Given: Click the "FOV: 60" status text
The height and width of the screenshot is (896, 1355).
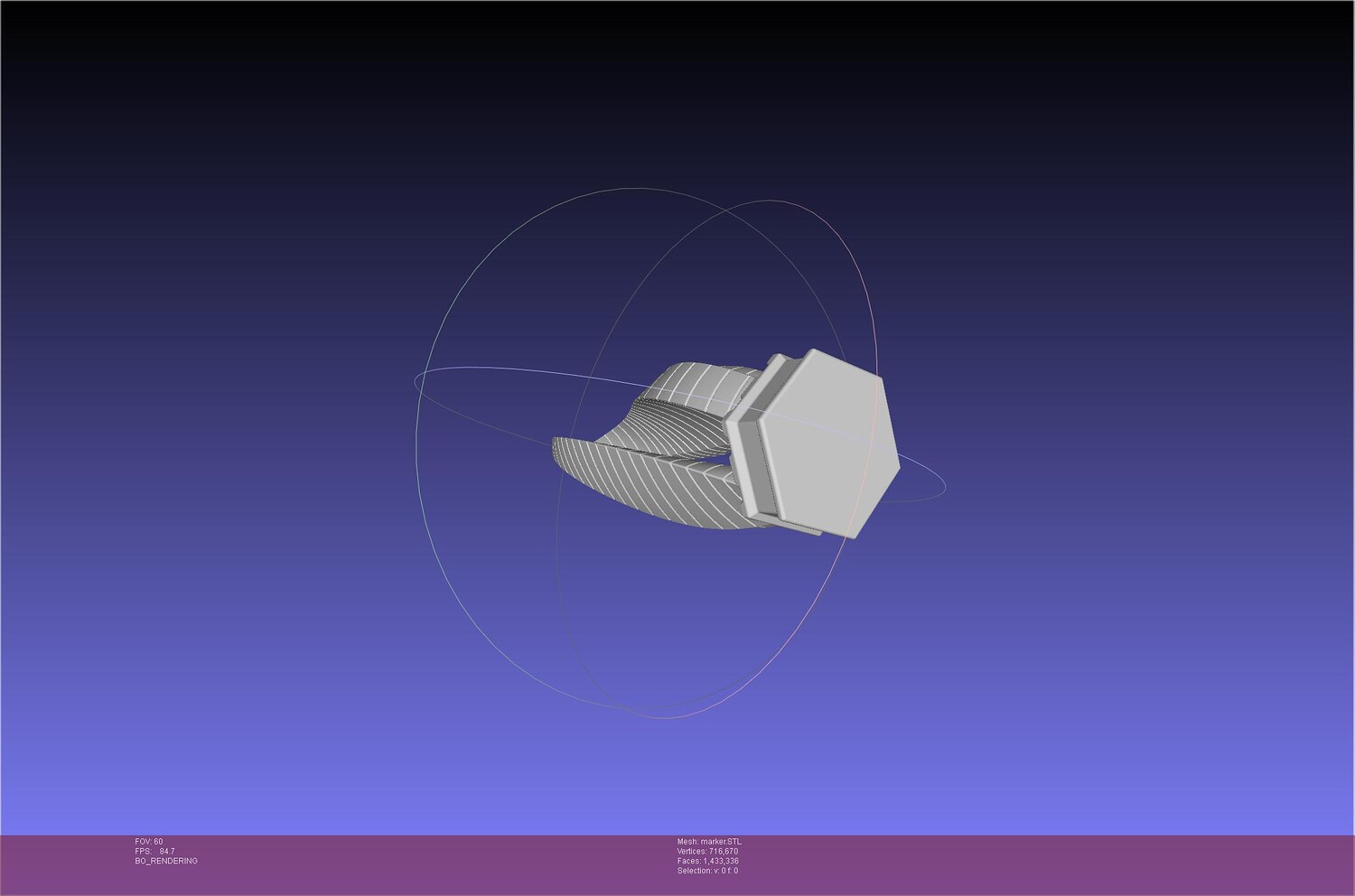Looking at the screenshot, I should coord(149,842).
